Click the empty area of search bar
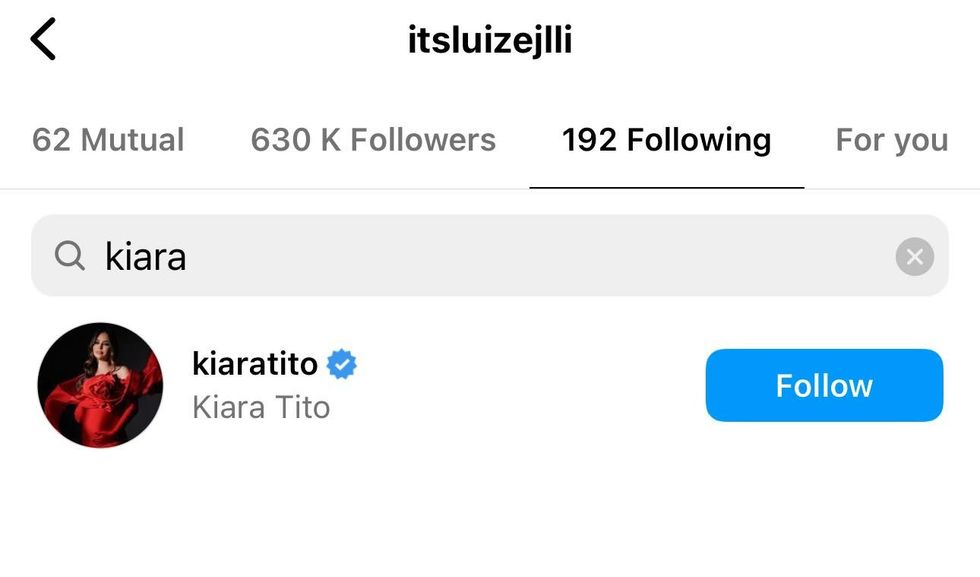Screen dimensions: 980x577 pos(538,256)
